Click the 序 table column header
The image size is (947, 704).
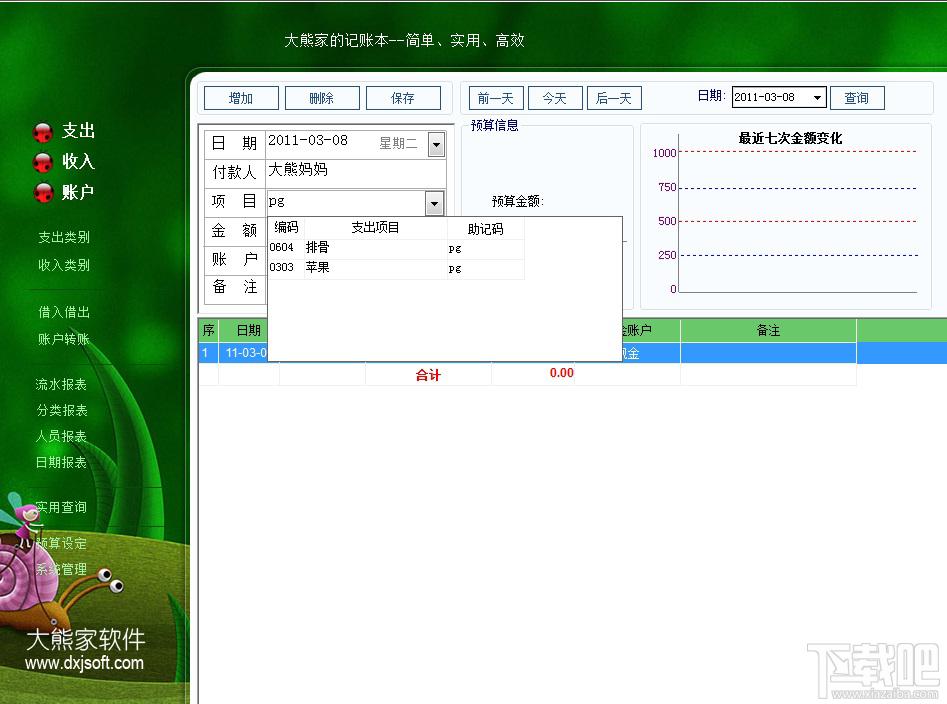click(208, 330)
